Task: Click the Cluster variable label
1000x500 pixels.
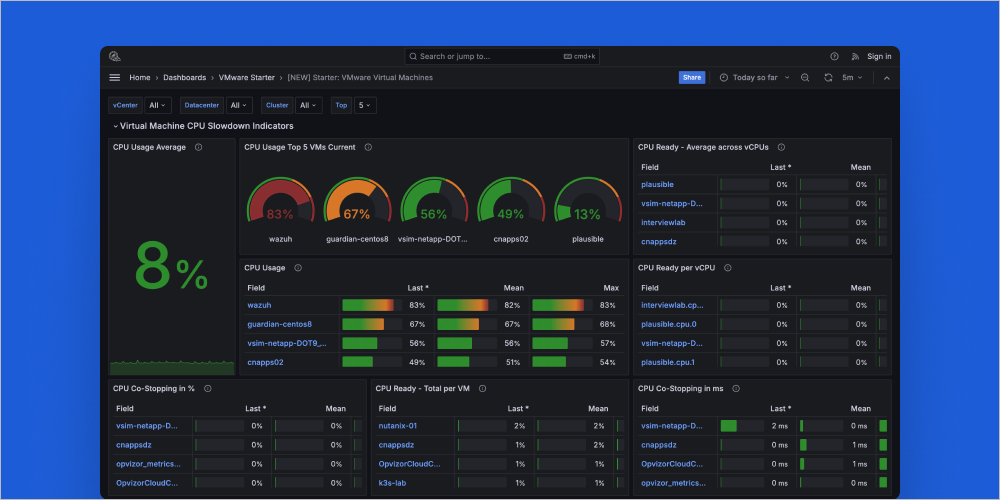Action: pyautogui.click(x=277, y=105)
